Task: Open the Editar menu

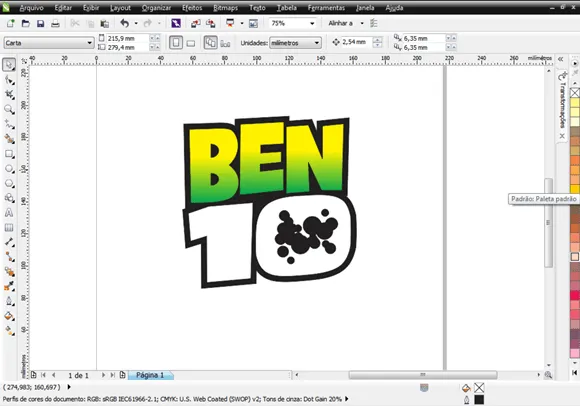Action: tap(63, 8)
